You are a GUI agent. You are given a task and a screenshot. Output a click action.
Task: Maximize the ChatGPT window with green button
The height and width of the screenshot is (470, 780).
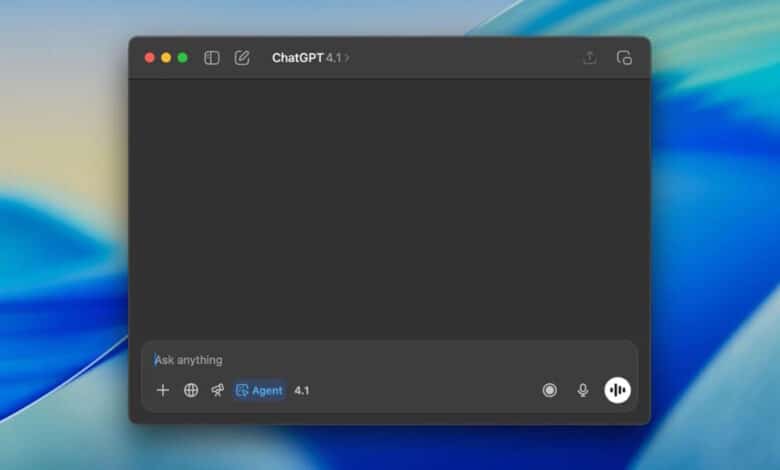[x=183, y=58]
